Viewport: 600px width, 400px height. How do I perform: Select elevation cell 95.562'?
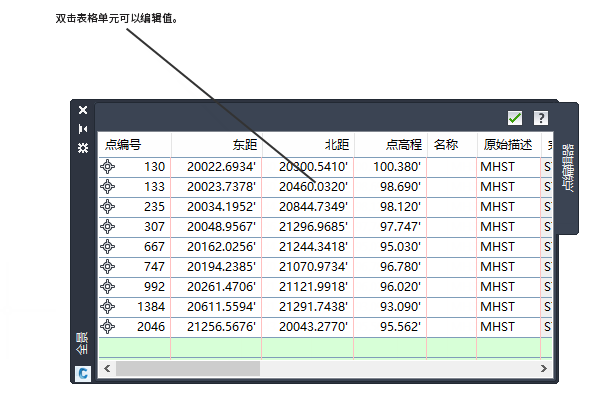pos(390,327)
